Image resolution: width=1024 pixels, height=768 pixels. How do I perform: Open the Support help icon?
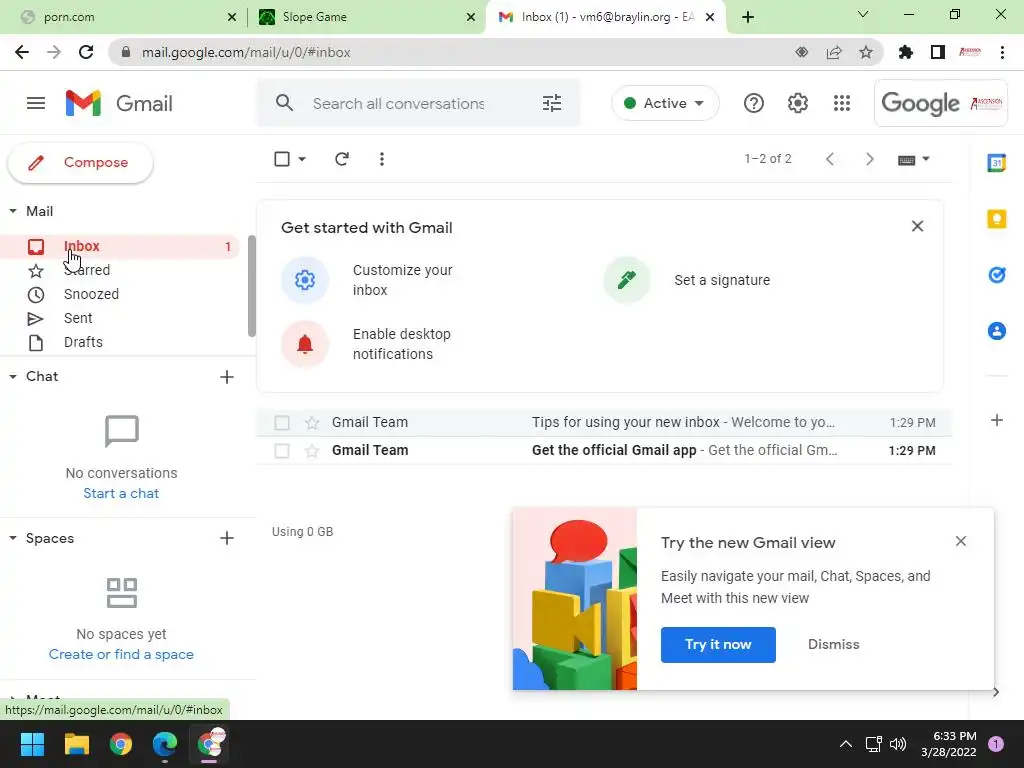tap(754, 103)
